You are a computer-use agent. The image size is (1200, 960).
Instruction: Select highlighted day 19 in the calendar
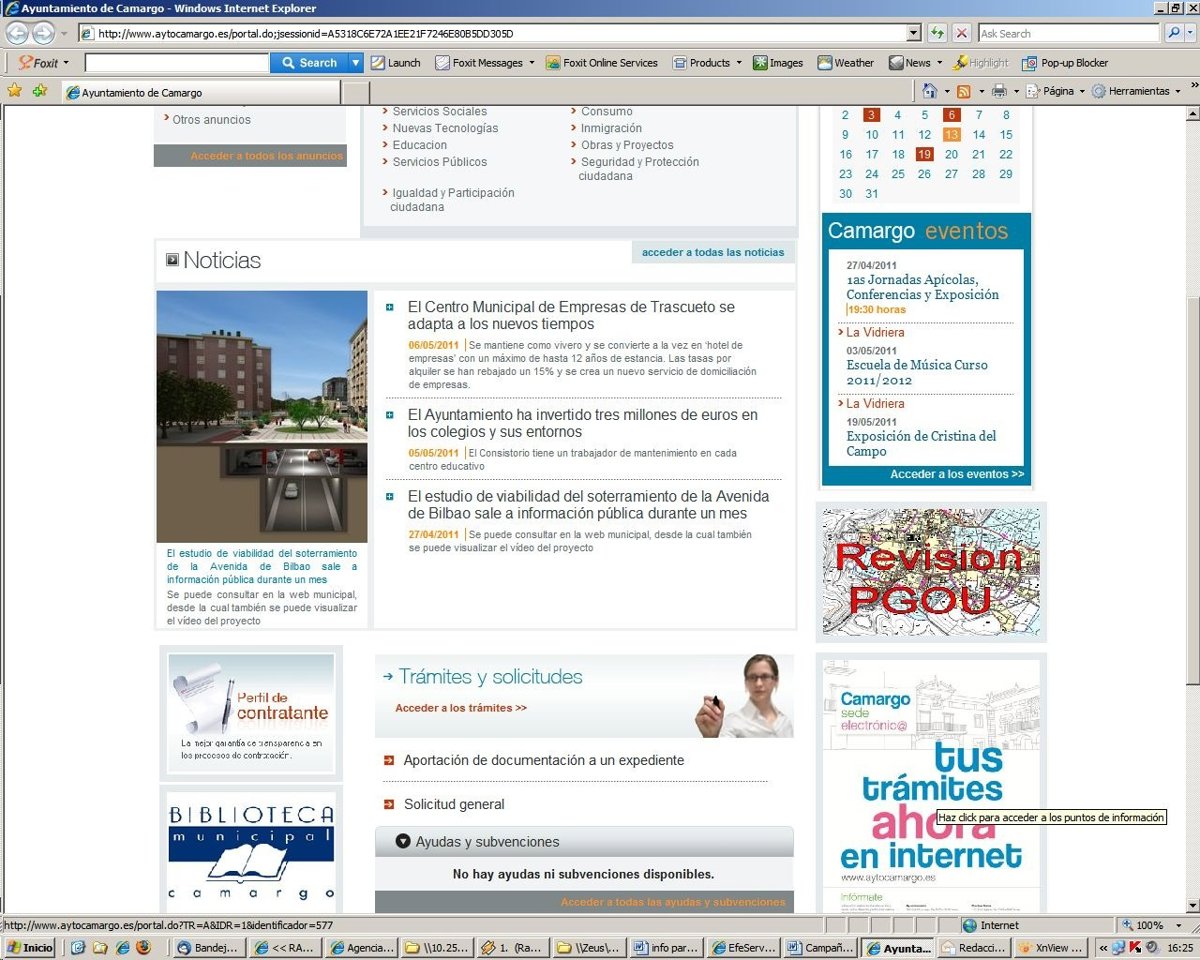(924, 154)
